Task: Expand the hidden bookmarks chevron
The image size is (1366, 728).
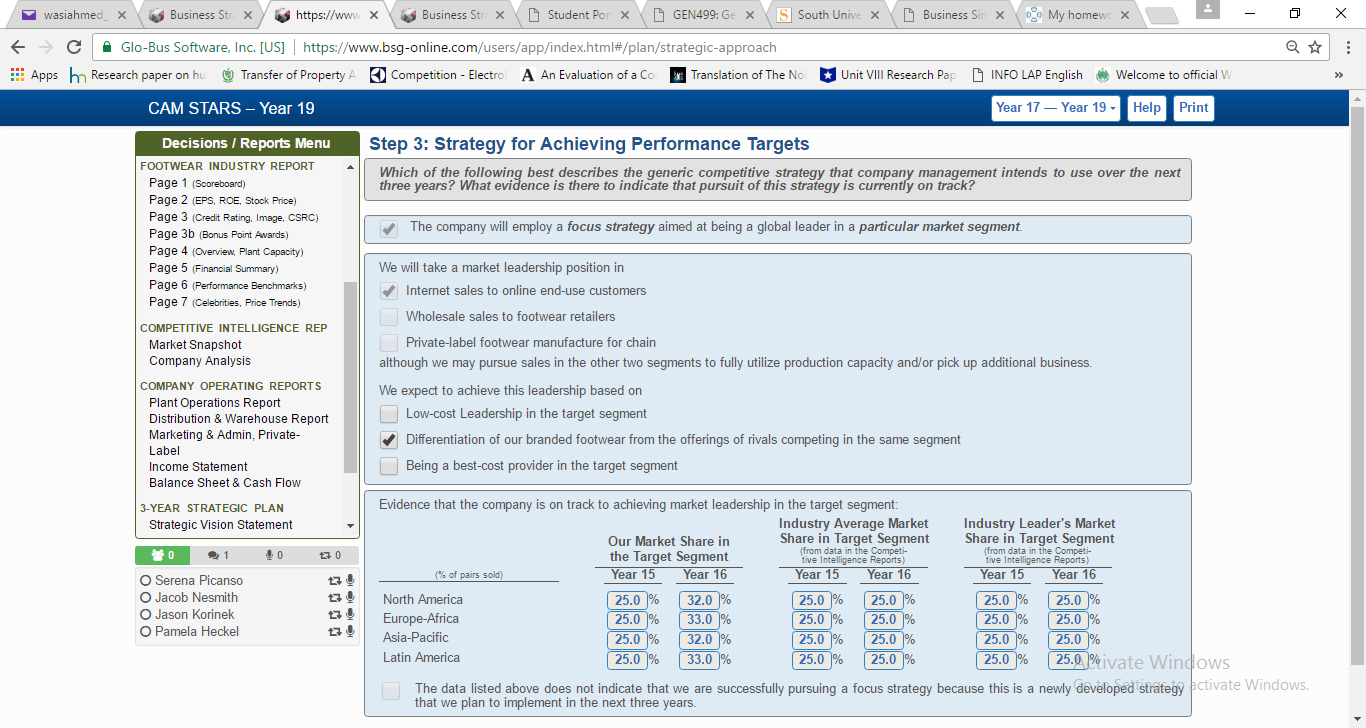Action: coord(1339,74)
